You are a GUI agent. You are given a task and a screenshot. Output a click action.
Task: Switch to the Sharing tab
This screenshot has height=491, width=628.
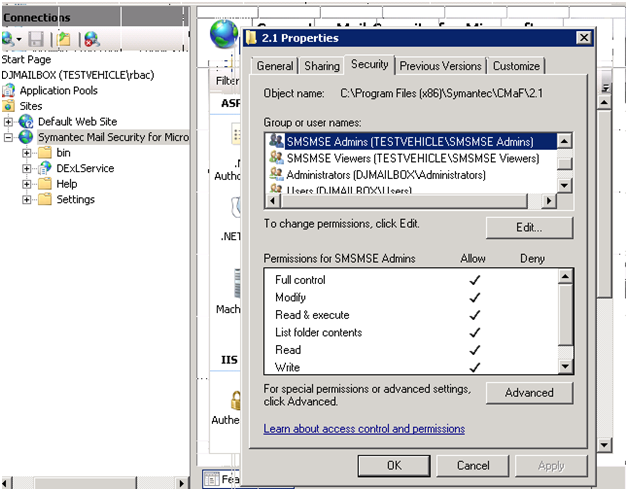(322, 66)
